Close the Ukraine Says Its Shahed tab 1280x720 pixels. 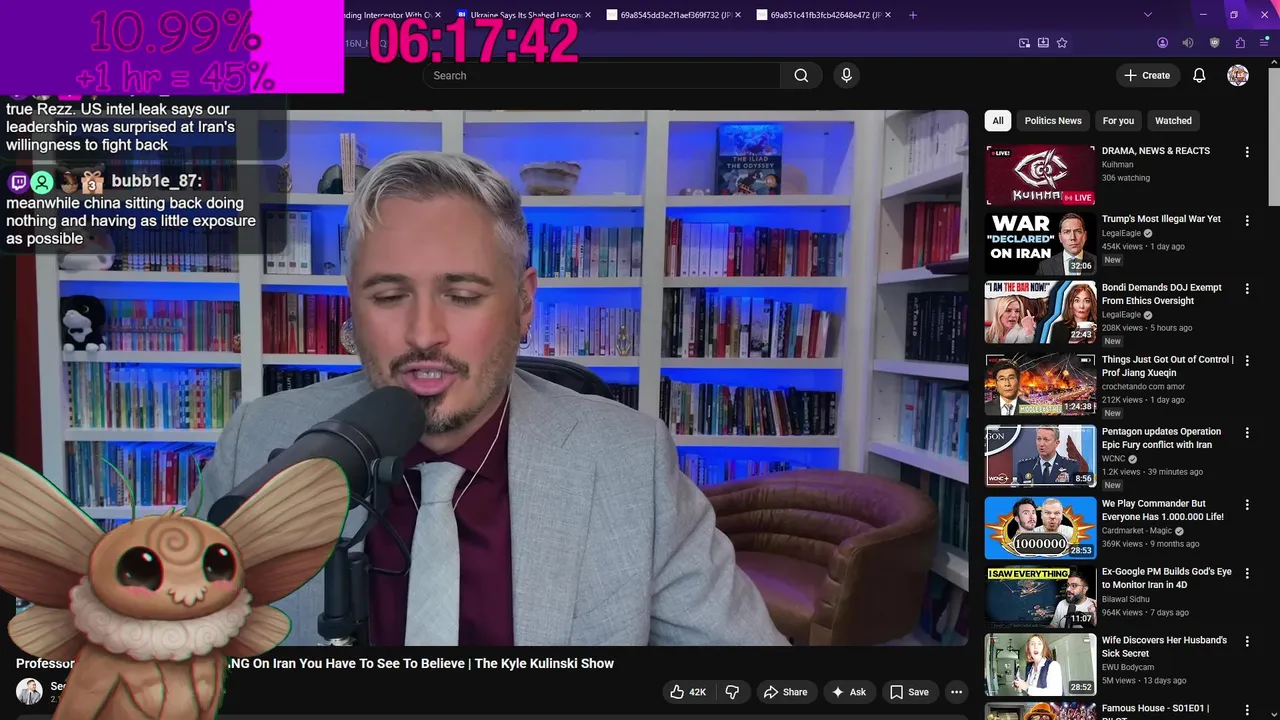pos(588,15)
